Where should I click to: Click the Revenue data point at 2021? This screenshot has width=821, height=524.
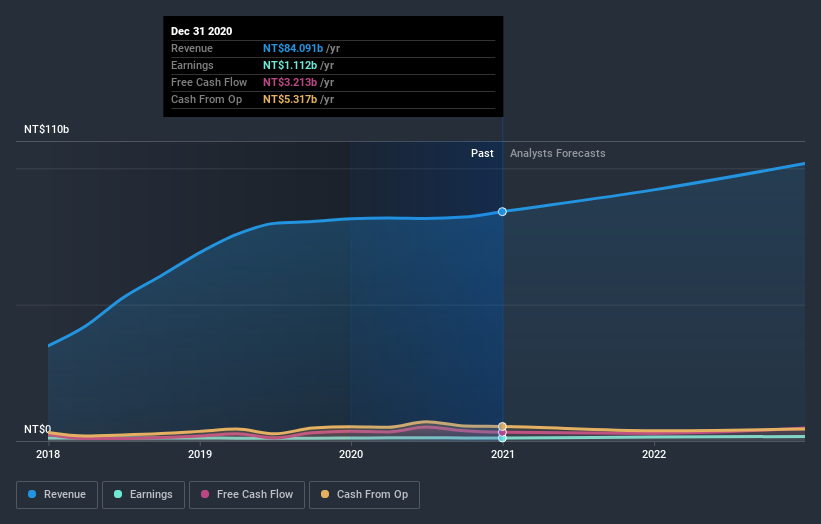502,211
